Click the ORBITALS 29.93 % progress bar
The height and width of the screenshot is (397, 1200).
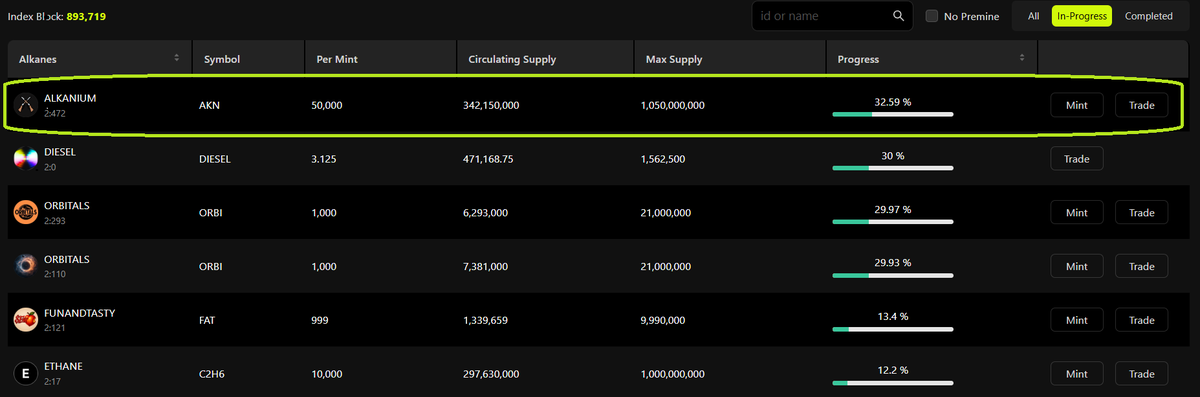(x=892, y=275)
